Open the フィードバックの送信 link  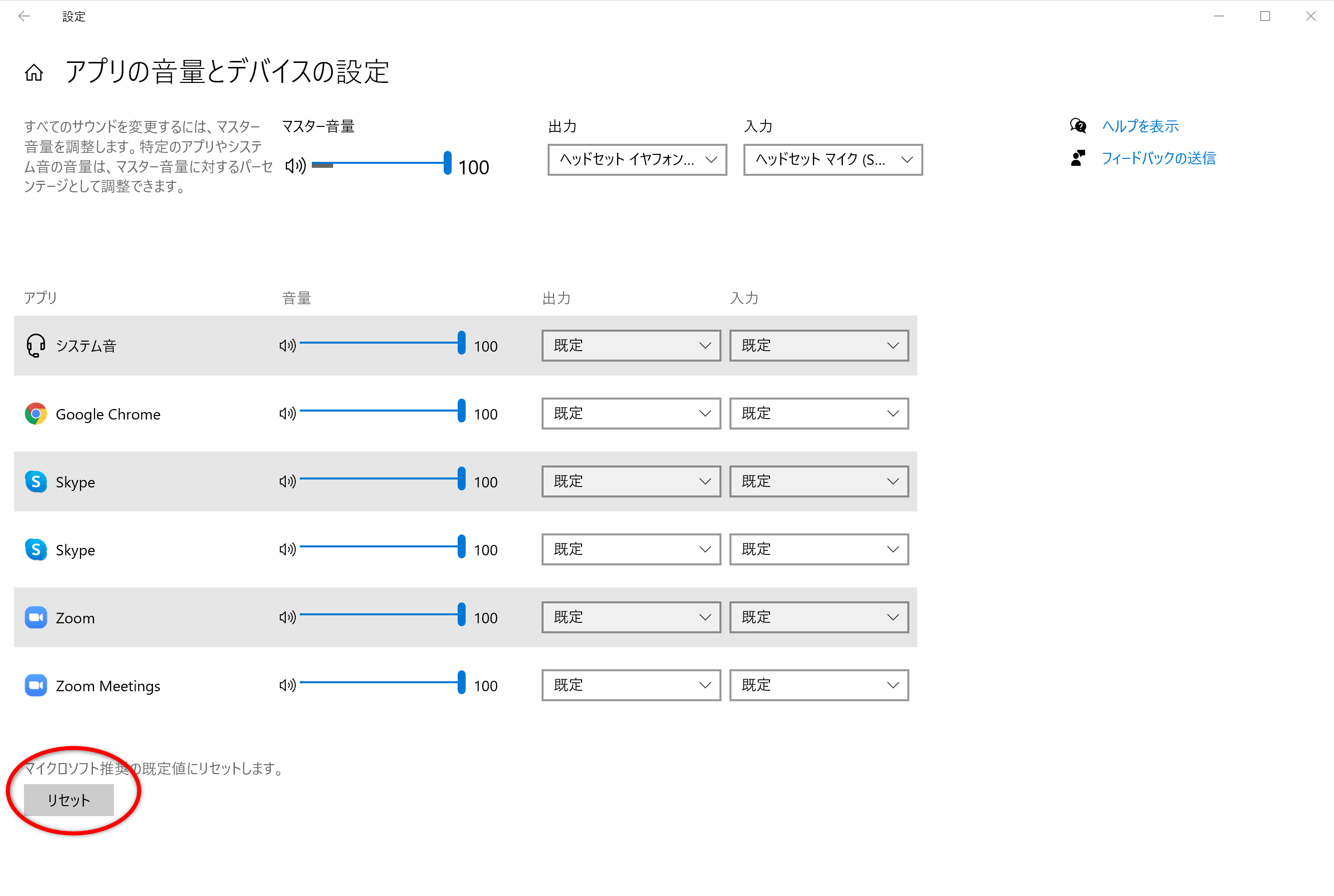[x=1159, y=158]
